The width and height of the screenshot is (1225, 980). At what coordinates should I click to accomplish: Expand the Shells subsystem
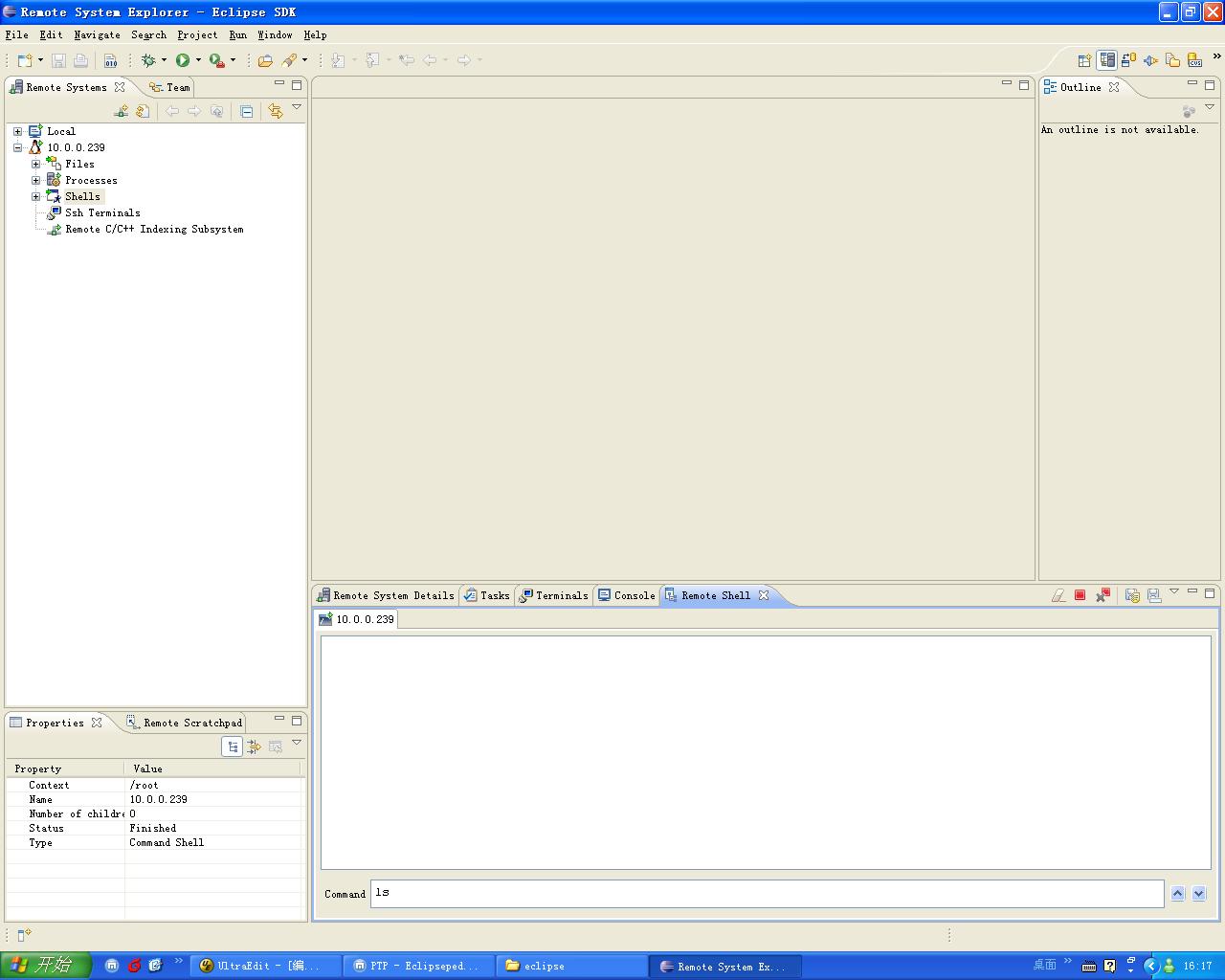pyautogui.click(x=35, y=196)
